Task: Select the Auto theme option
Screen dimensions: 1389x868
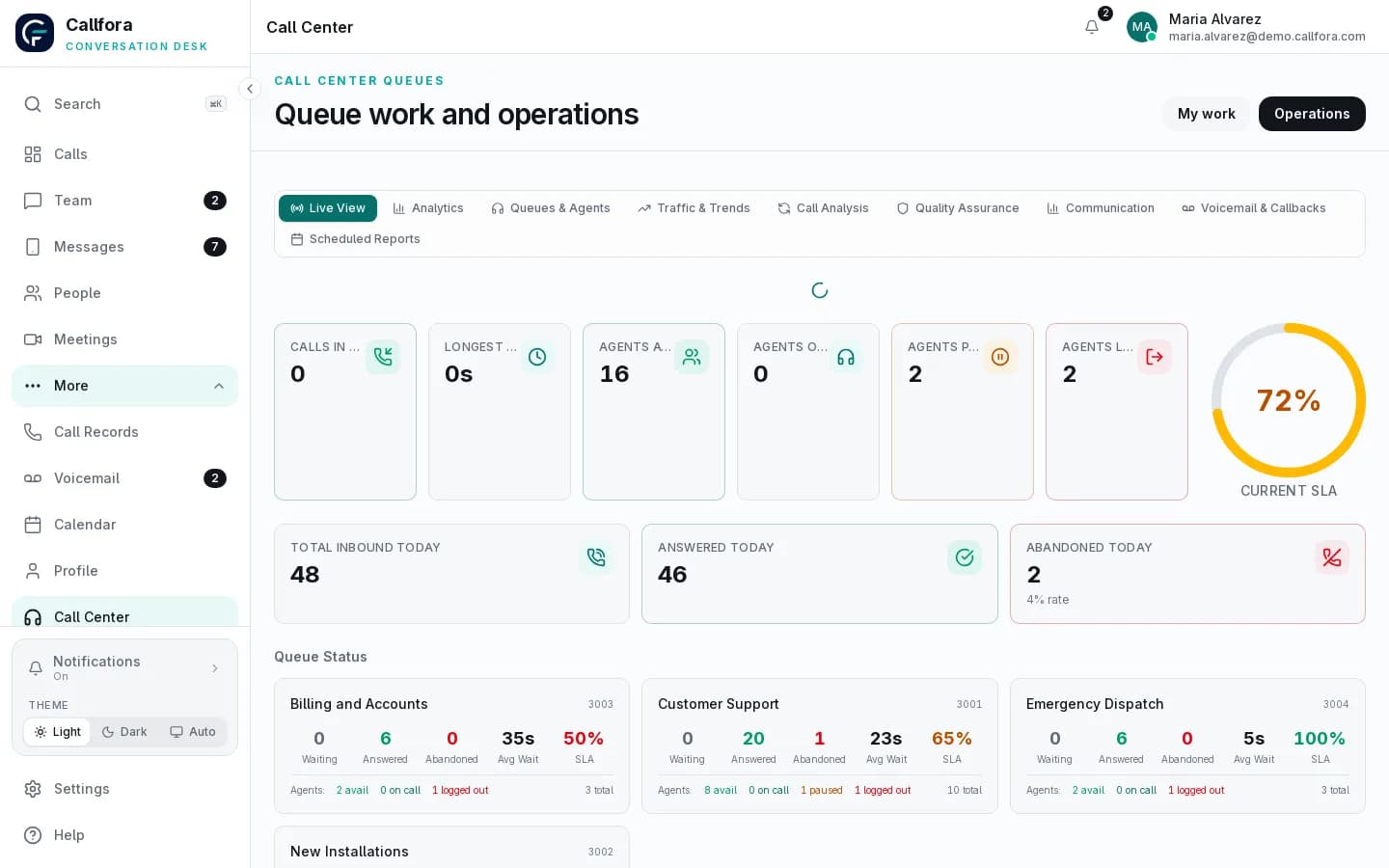Action: point(193,732)
